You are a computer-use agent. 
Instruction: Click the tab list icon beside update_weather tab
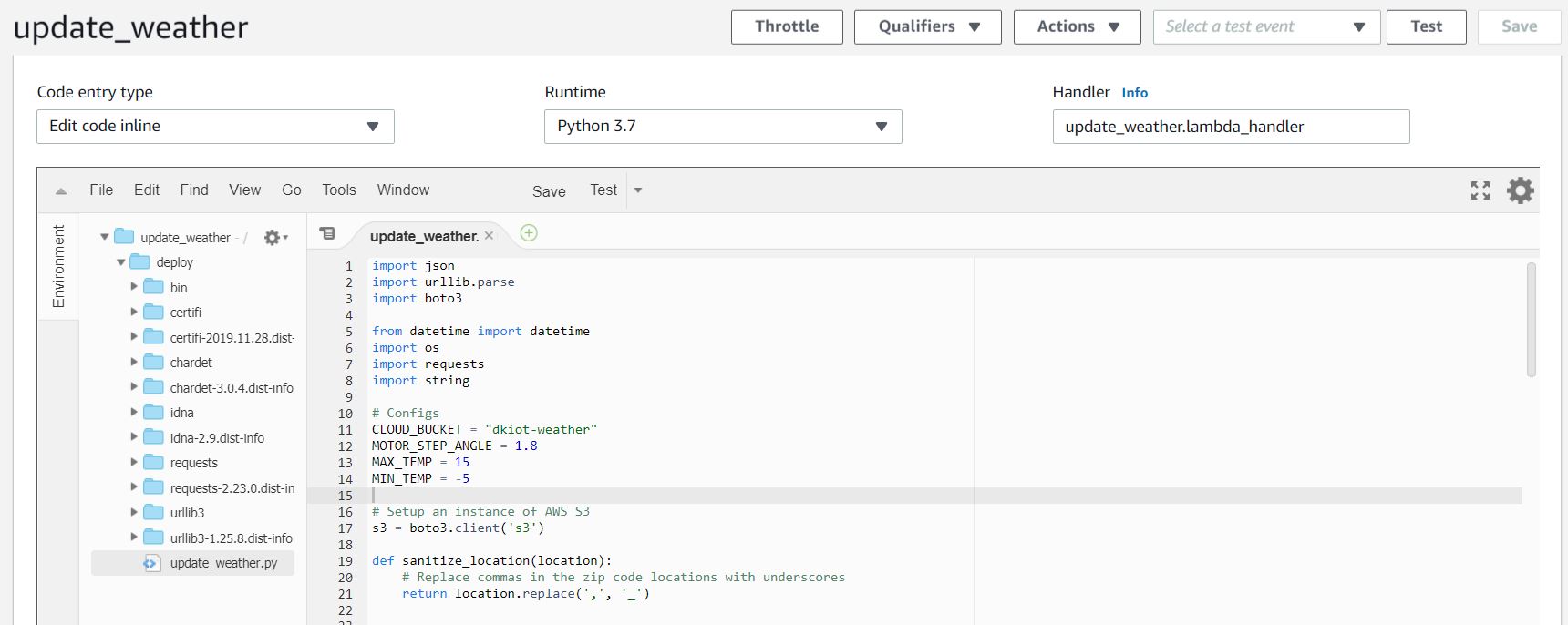pyautogui.click(x=327, y=234)
